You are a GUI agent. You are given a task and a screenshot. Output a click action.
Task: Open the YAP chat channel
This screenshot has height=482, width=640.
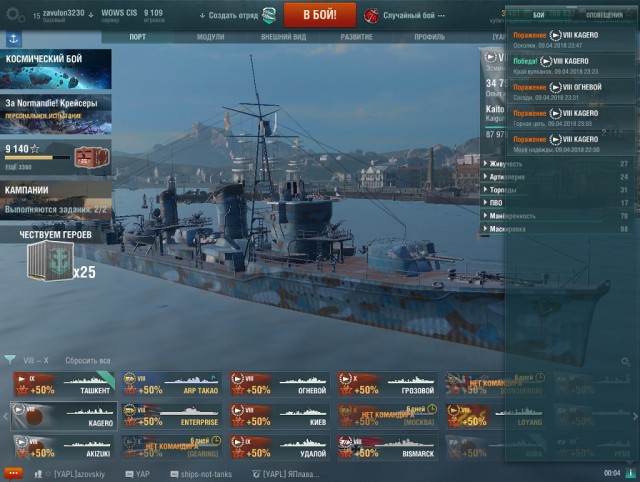(x=138, y=474)
